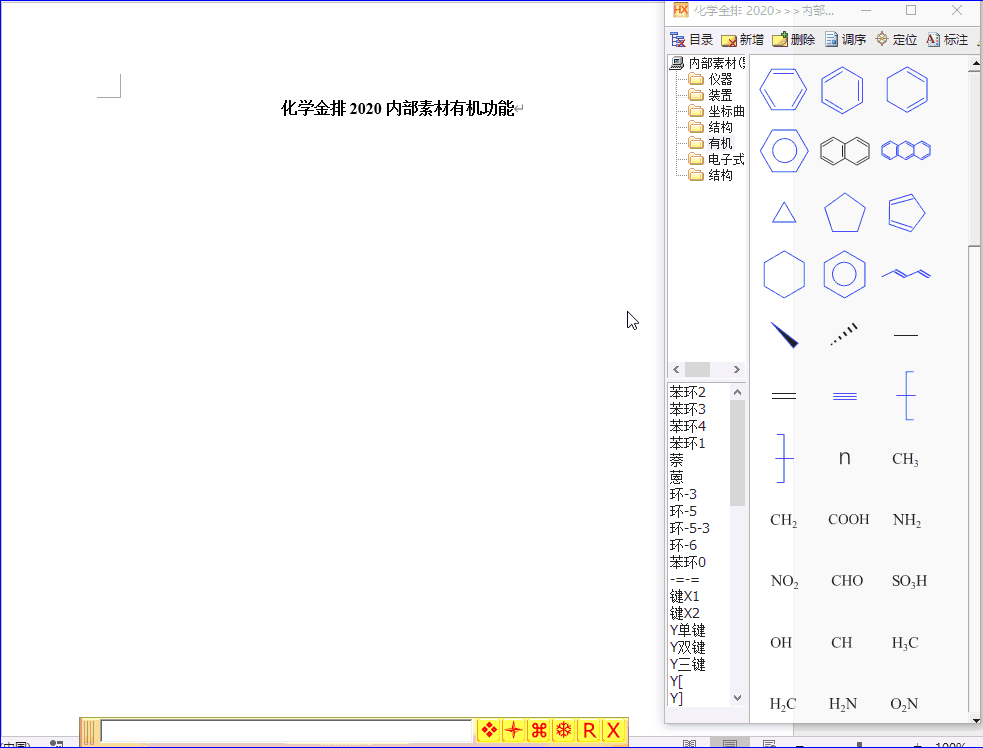Pick the triangle cyclopropane shape

pos(784,213)
